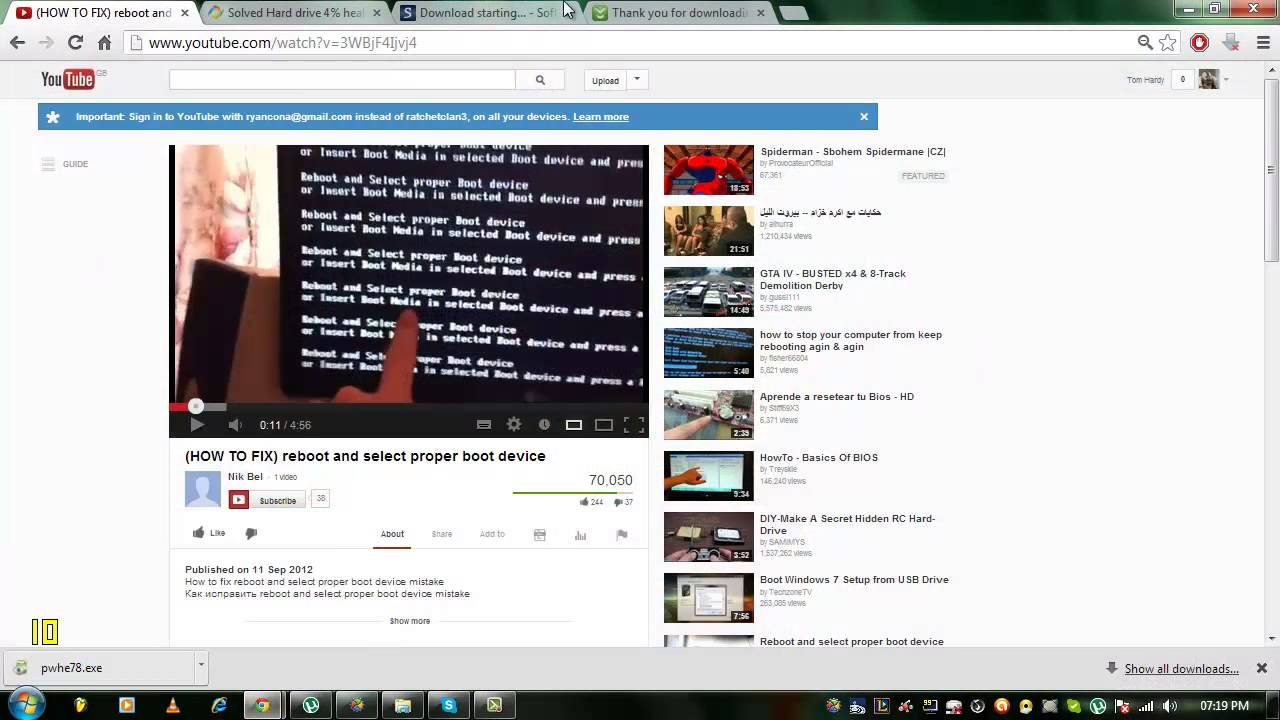Image resolution: width=1280 pixels, height=720 pixels.
Task: Close the downloads bar
Action: tap(1262, 668)
